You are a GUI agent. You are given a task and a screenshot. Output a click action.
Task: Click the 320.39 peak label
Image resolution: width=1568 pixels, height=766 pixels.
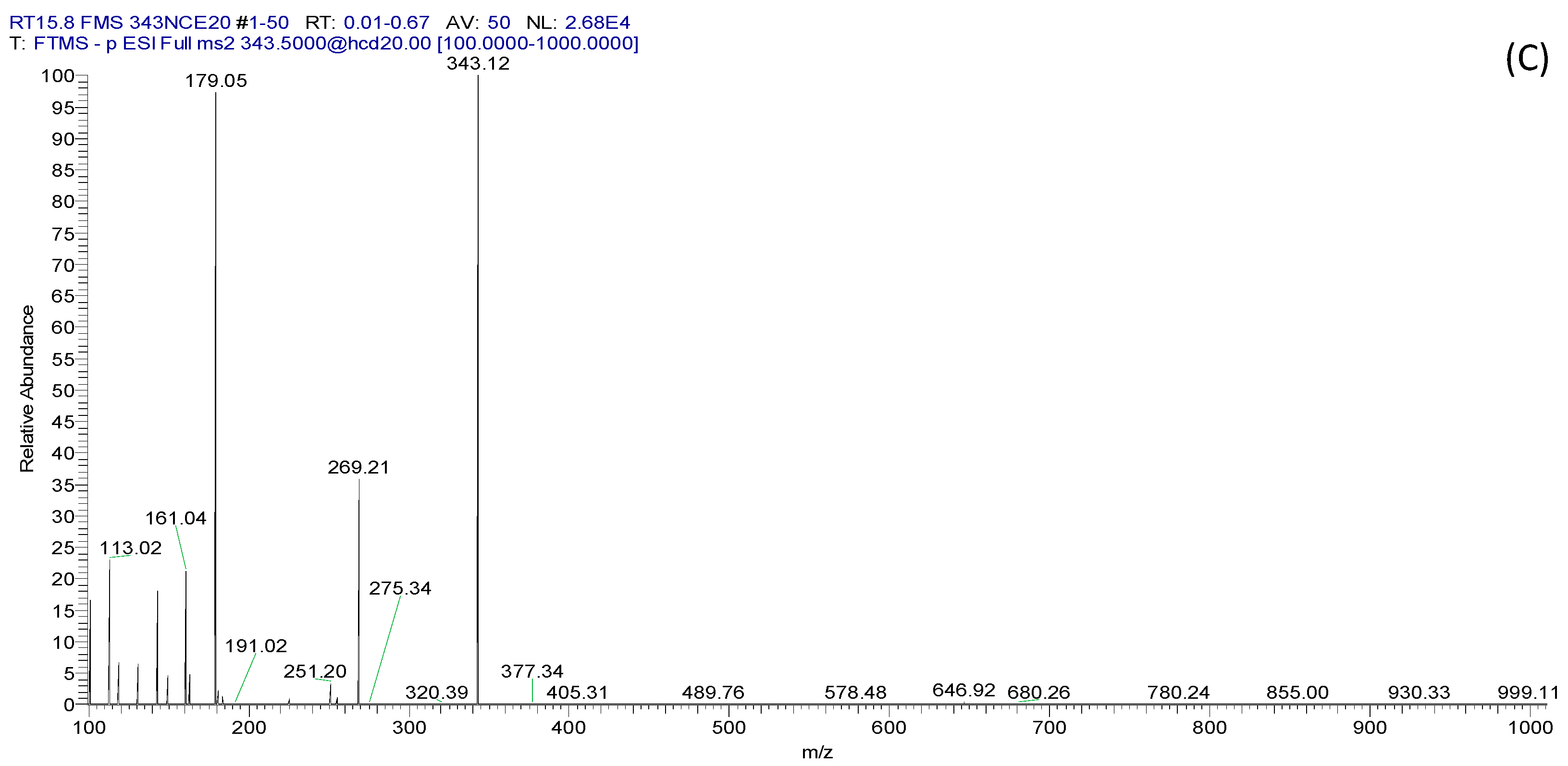coord(436,693)
